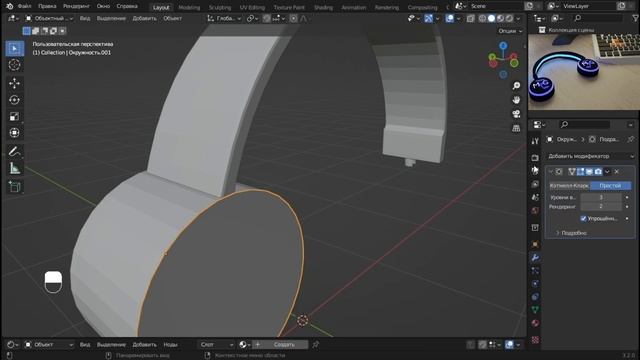The height and width of the screenshot is (360, 640).
Task: Open the Окно menu
Action: (103, 6)
